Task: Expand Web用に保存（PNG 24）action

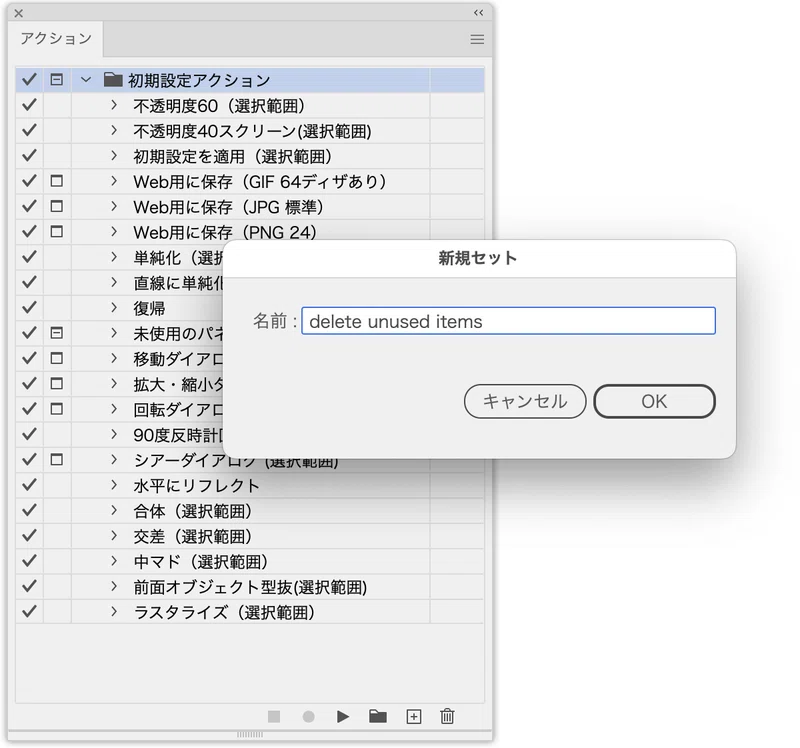Action: pos(114,232)
